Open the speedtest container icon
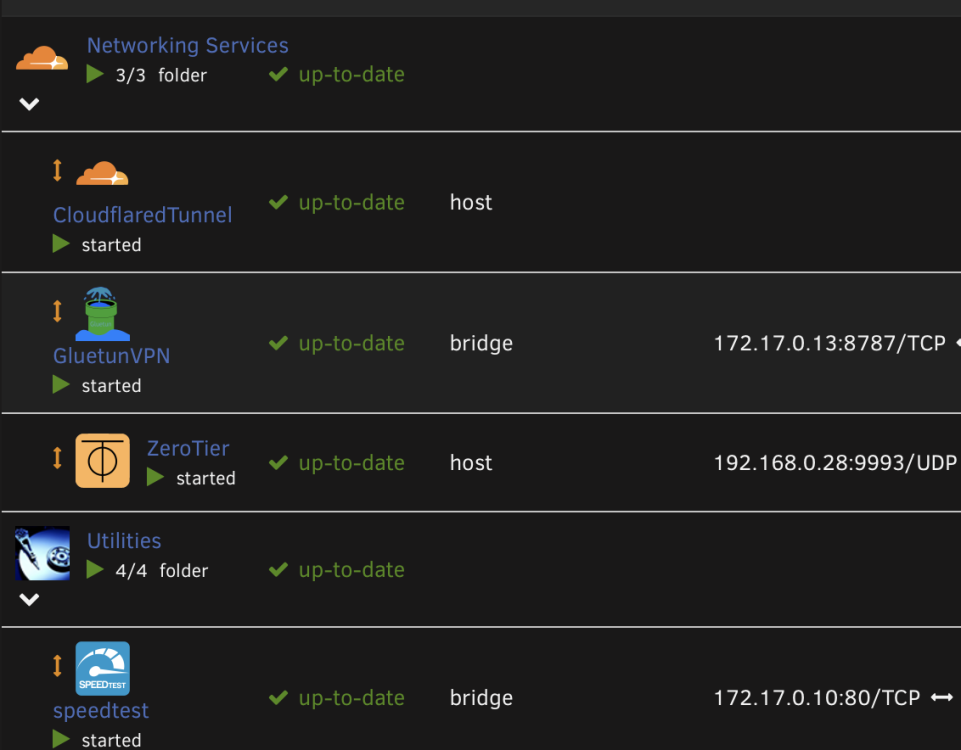This screenshot has width=961, height=750. [x=102, y=669]
